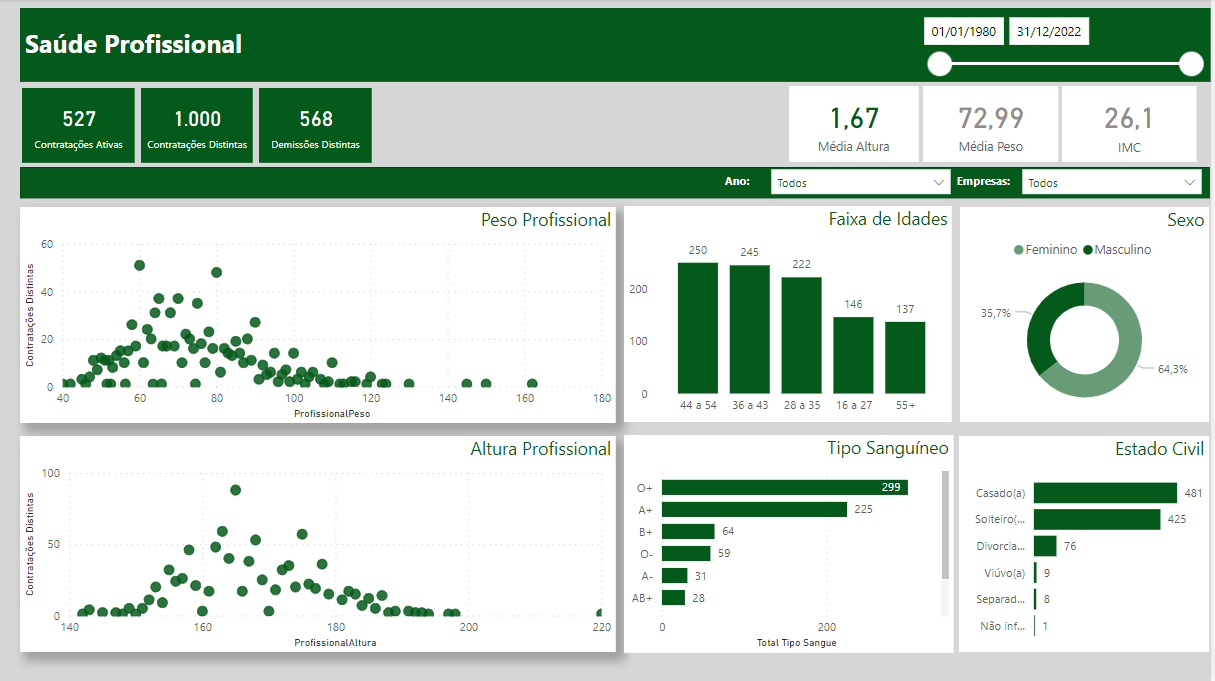Image resolution: width=1215 pixels, height=681 pixels.
Task: Click the Peso Profissional chart title
Action: [x=545, y=220]
